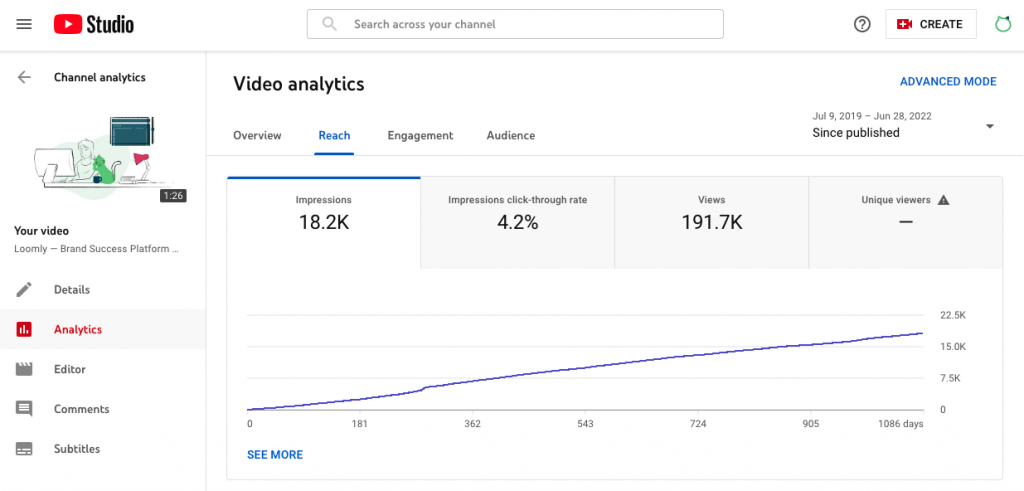Click the 22.5K axis label

point(952,315)
